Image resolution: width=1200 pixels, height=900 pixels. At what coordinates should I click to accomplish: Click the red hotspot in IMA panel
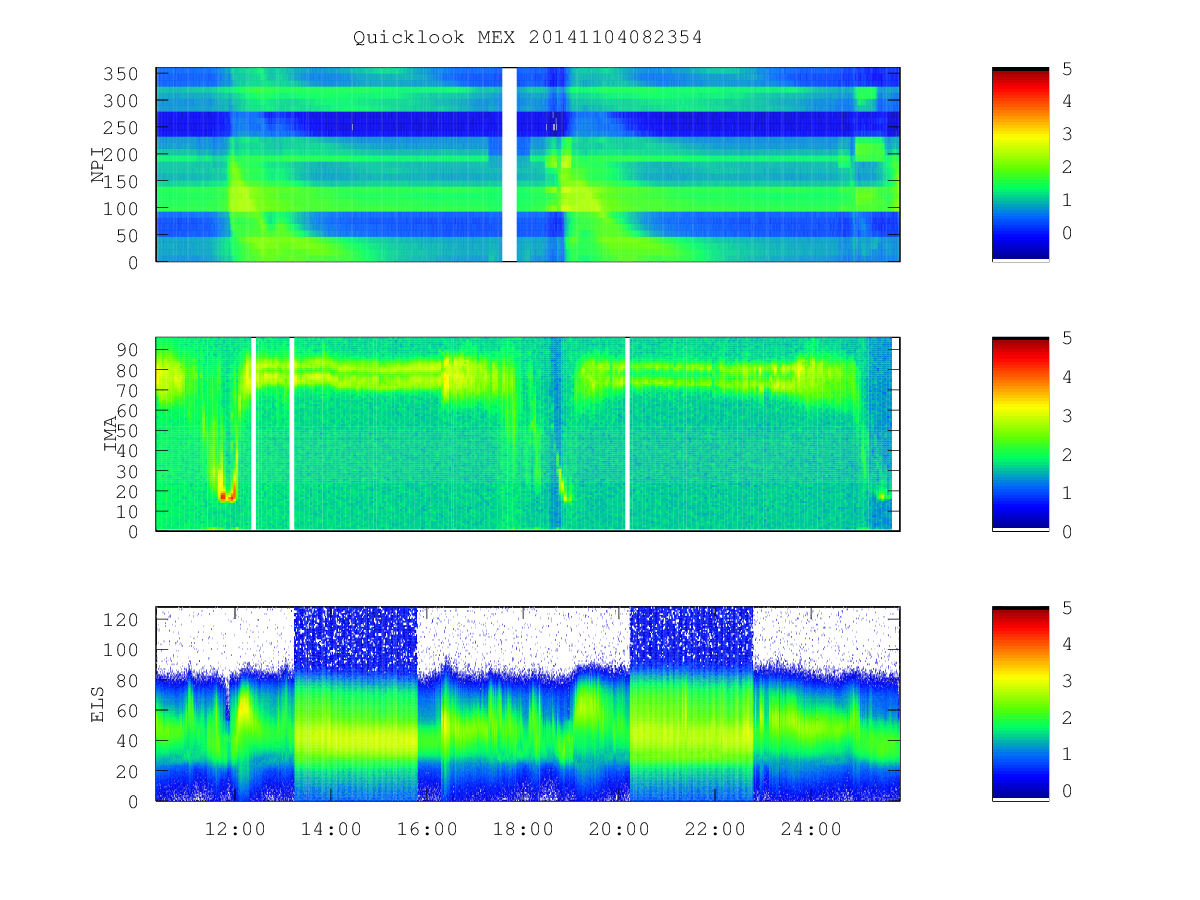pyautogui.click(x=227, y=495)
